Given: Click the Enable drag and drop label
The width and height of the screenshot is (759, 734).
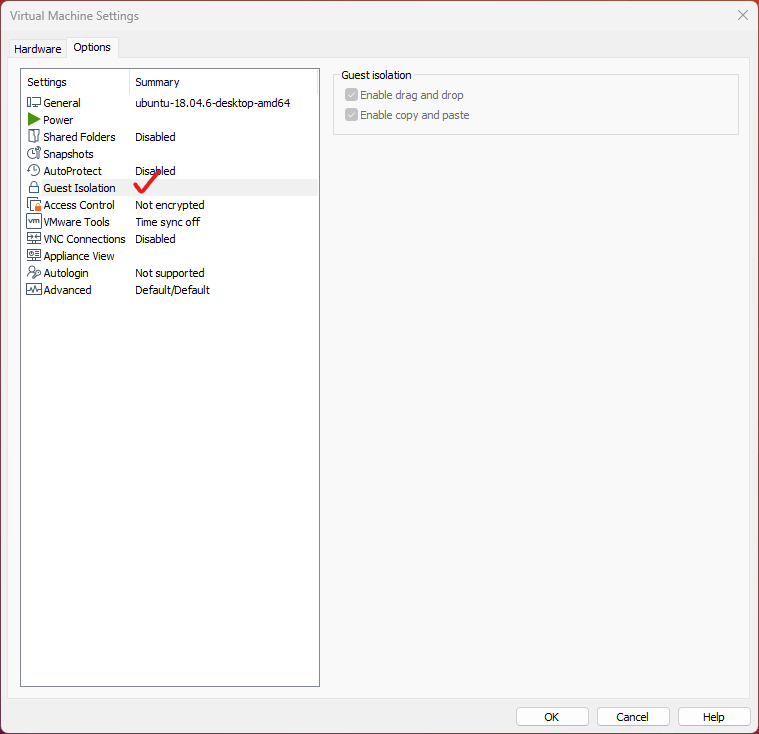Looking at the screenshot, I should (411, 95).
